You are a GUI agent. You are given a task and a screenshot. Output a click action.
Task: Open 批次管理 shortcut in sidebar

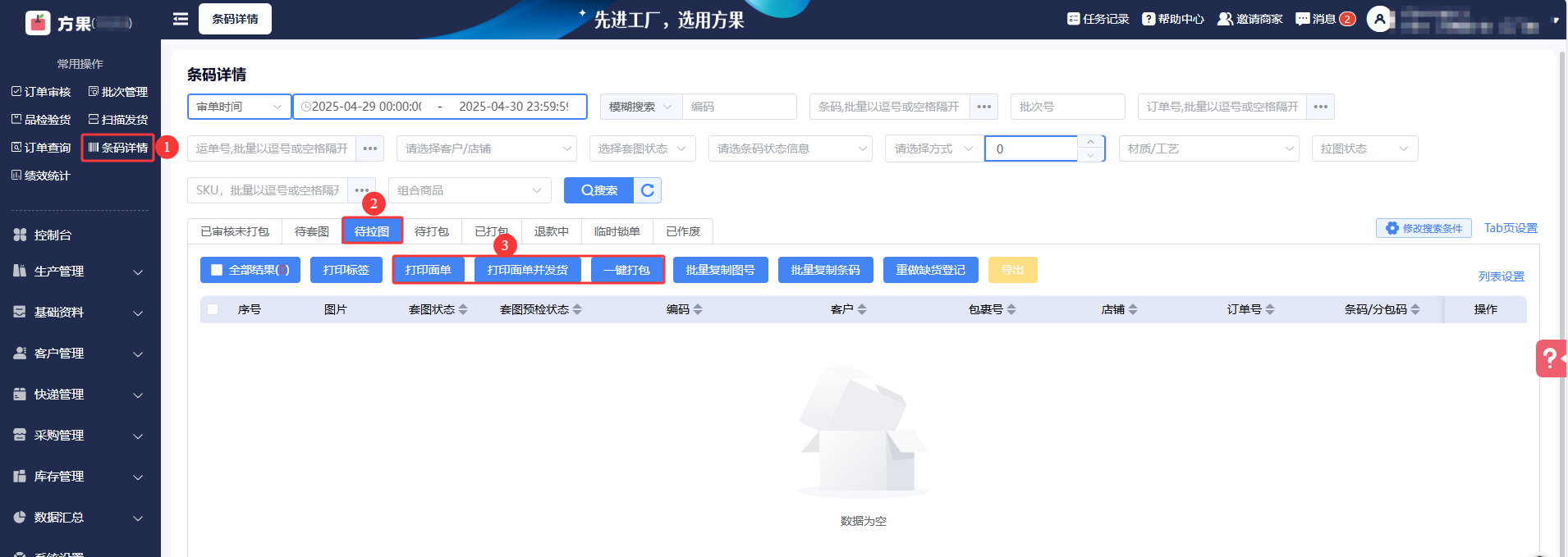click(118, 92)
